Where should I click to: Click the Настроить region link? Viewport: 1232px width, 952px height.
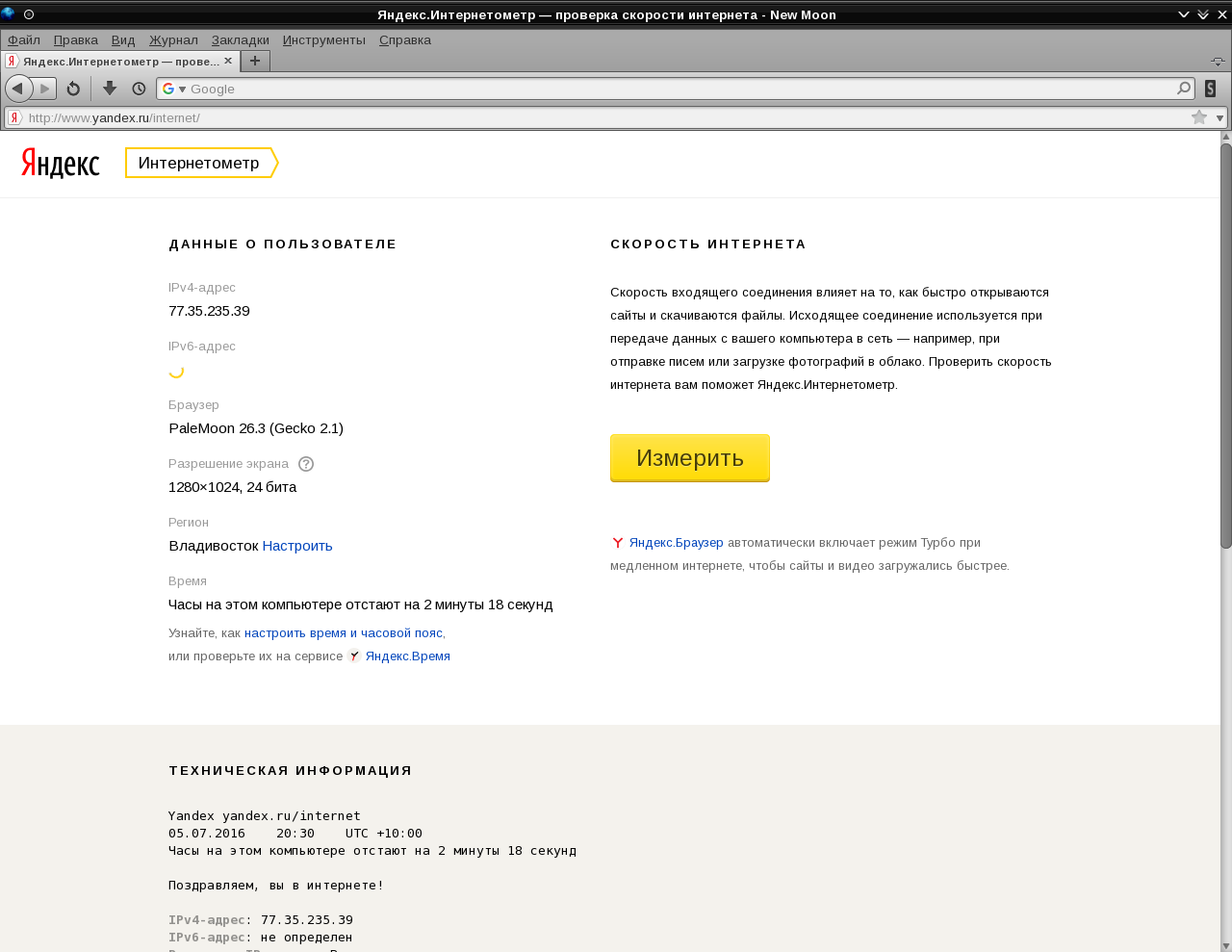297,546
